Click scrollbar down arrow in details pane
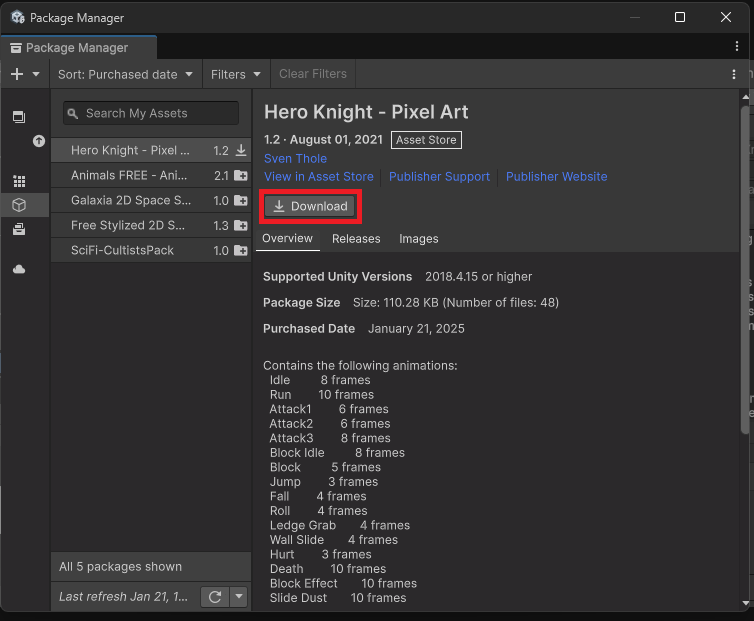 pyautogui.click(x=745, y=603)
